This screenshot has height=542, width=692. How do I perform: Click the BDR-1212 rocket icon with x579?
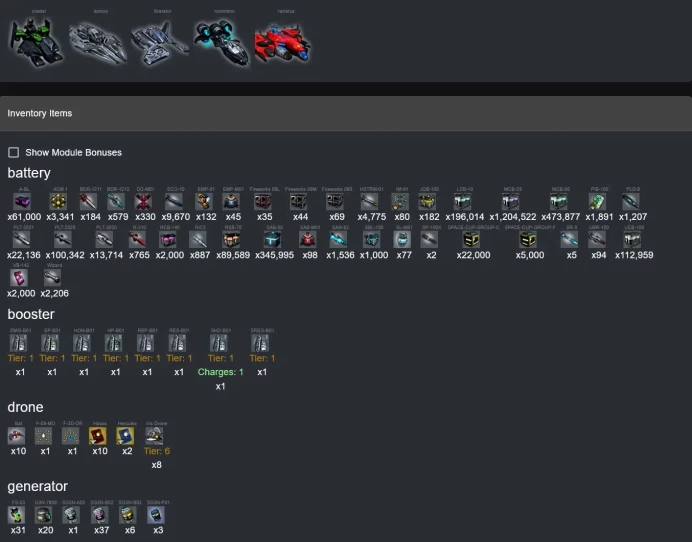pyautogui.click(x=116, y=202)
